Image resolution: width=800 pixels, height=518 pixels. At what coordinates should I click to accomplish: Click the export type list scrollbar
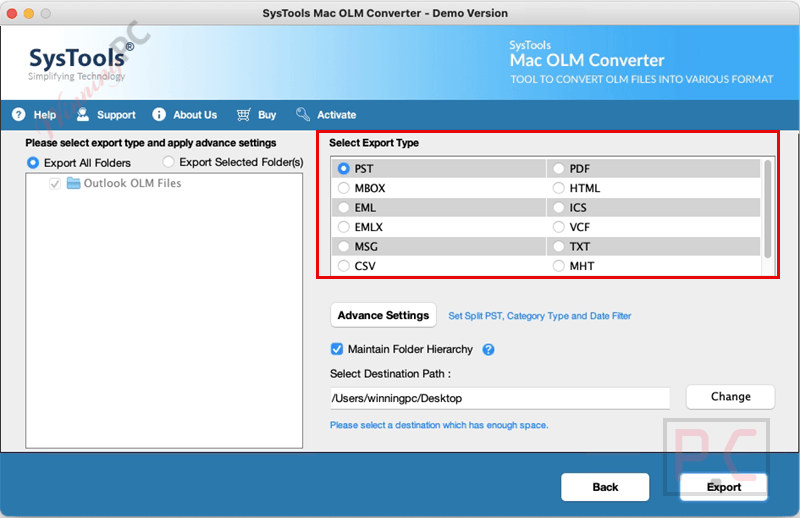(x=767, y=209)
